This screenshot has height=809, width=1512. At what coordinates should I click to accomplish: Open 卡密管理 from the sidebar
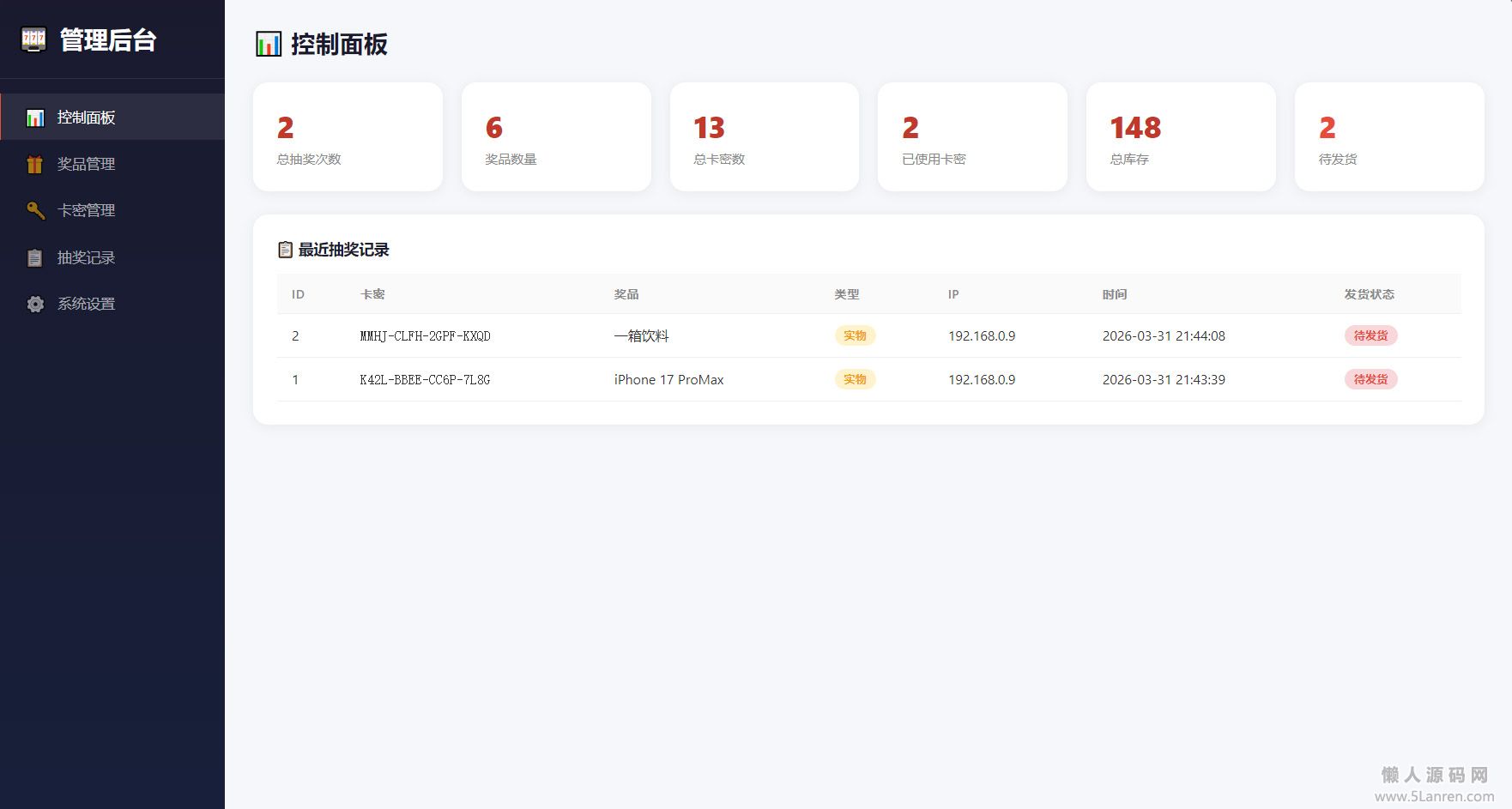click(x=112, y=210)
